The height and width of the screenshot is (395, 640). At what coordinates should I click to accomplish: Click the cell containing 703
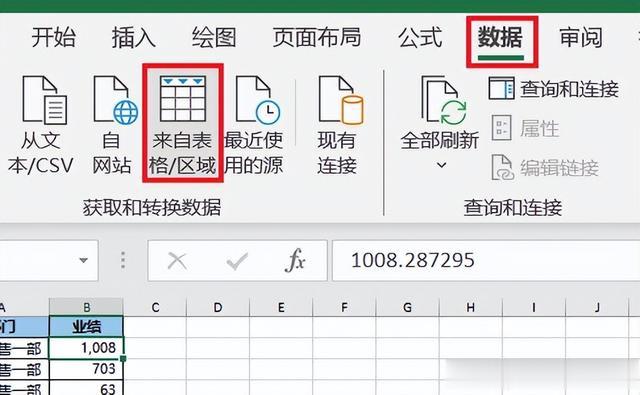pos(86,369)
